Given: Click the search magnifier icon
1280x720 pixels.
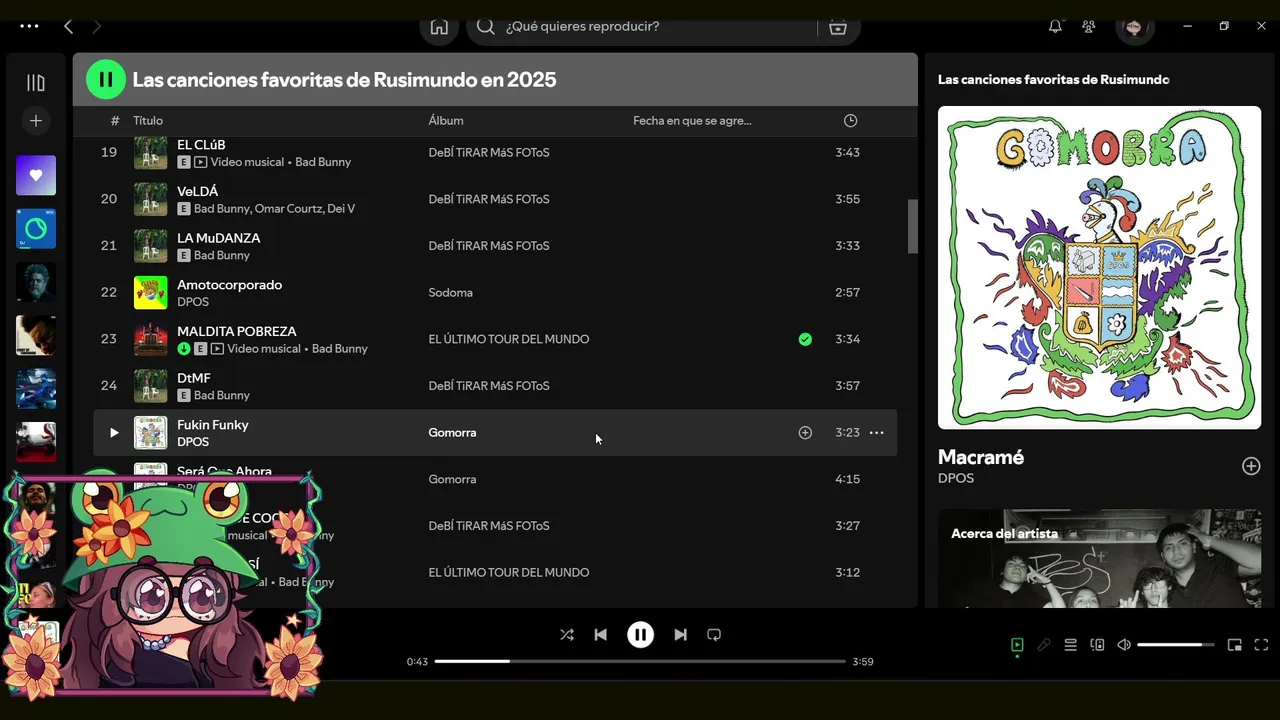Looking at the screenshot, I should pyautogui.click(x=486, y=27).
